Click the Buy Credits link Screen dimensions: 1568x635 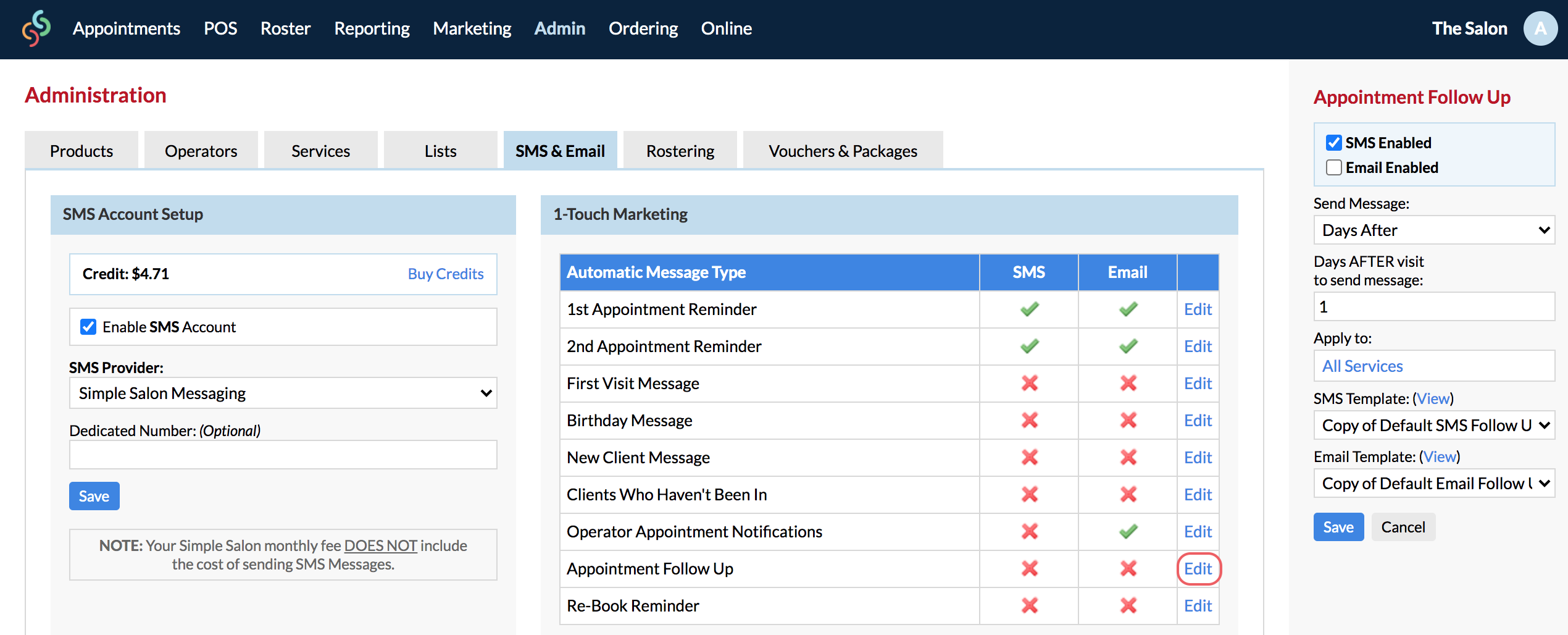pos(446,274)
